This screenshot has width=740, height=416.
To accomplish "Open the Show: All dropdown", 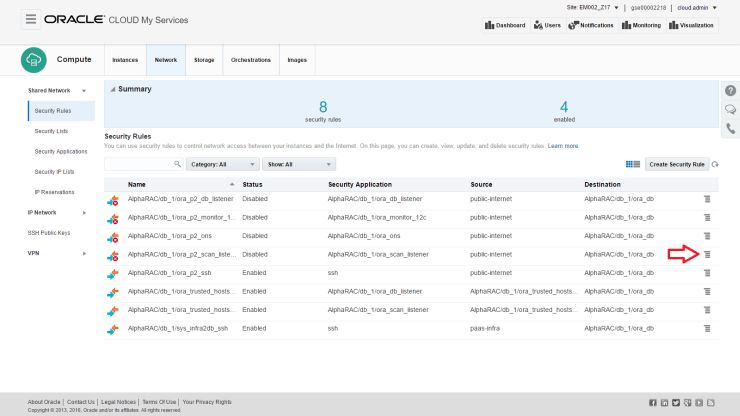I will (x=299, y=164).
